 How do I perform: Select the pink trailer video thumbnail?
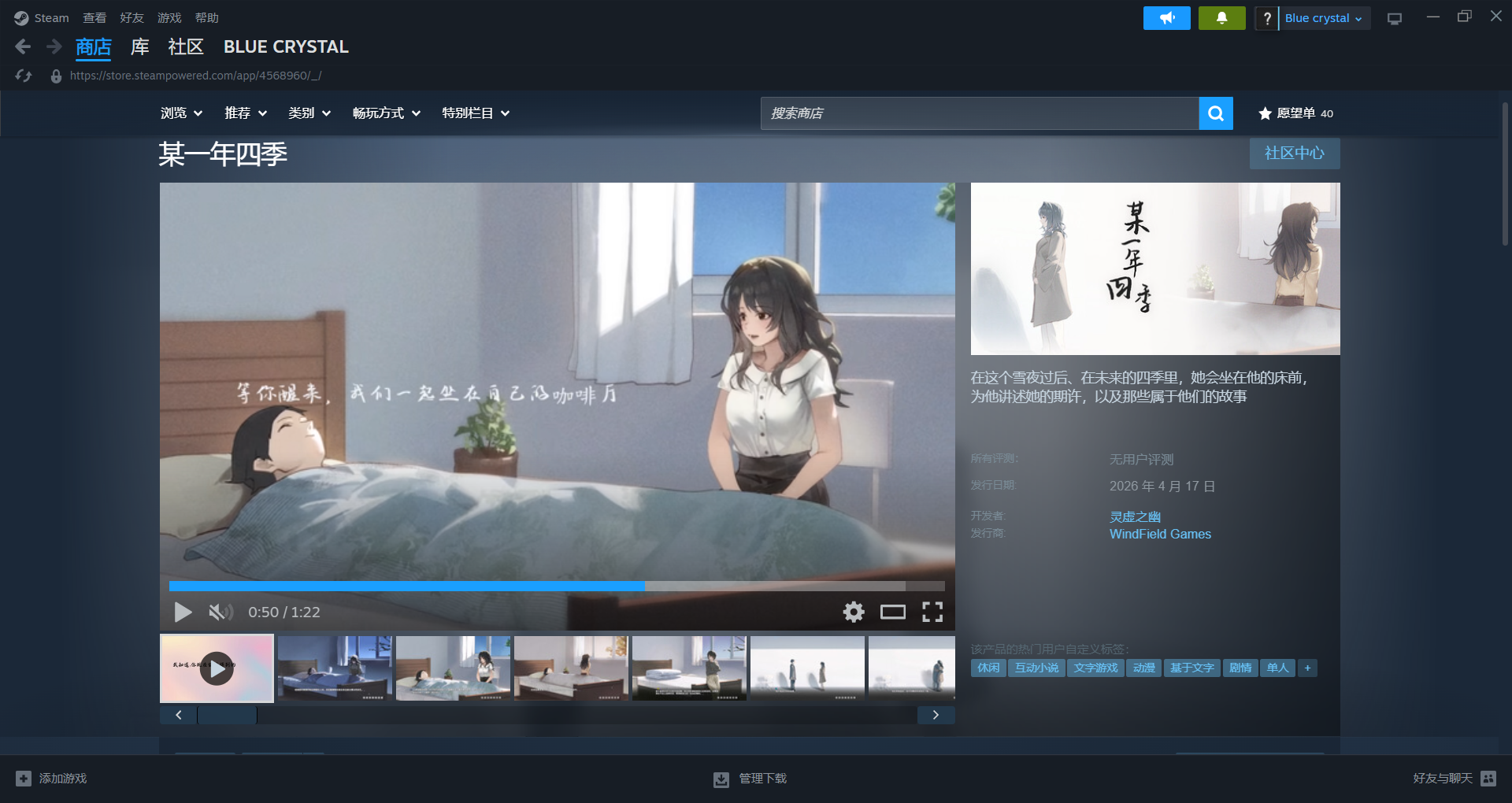(217, 668)
